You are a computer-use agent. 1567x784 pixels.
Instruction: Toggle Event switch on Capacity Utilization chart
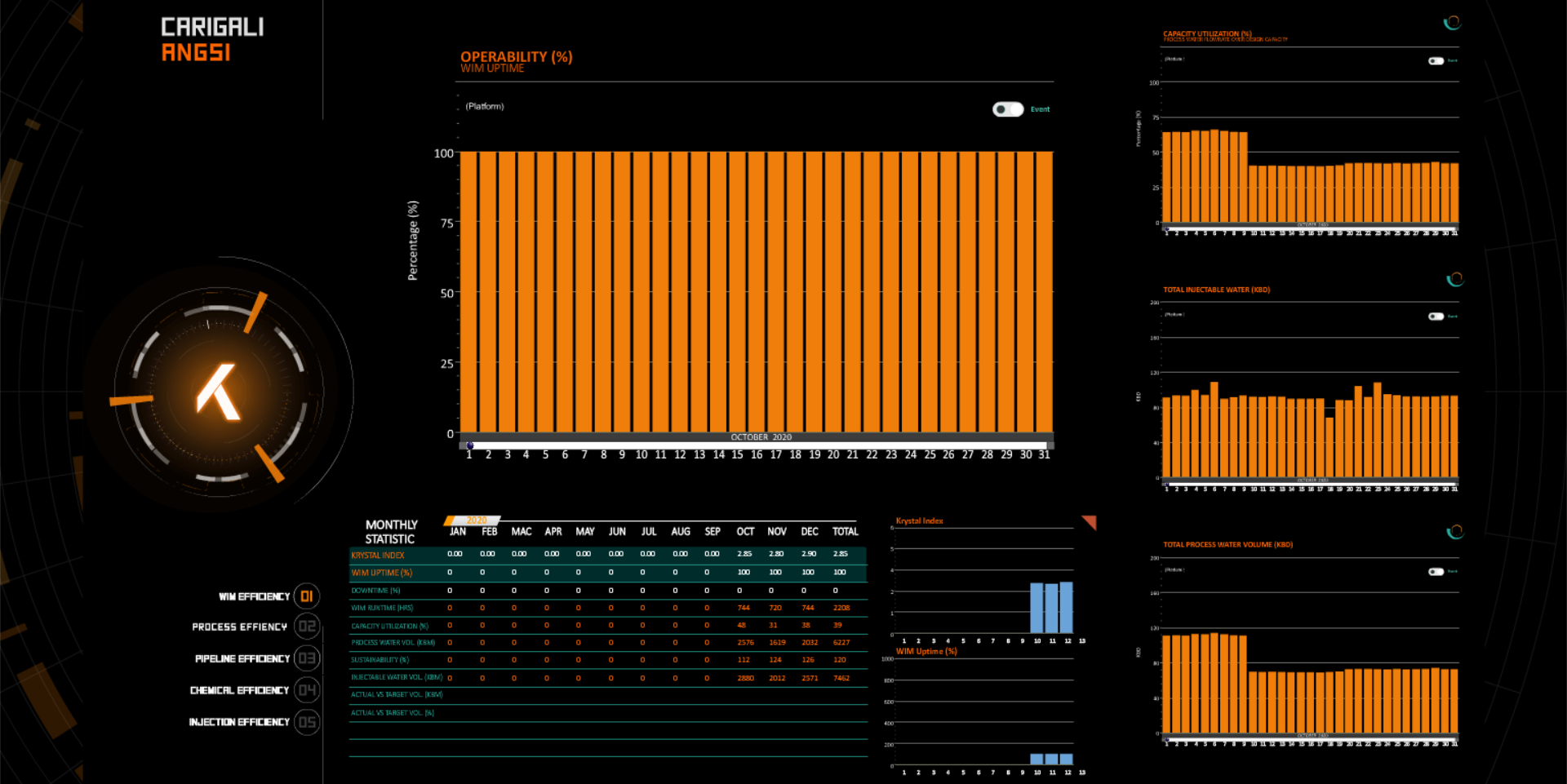1436,61
